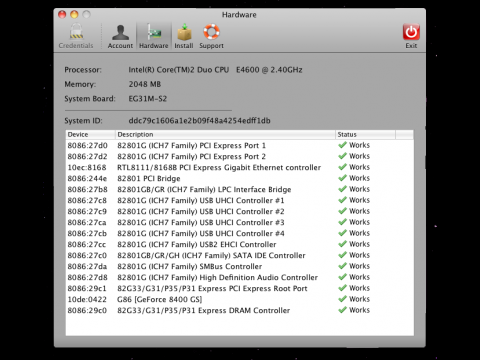Click the green checkmark for GeForce 8400 GS
Screen dimensions: 480x360
342,299
